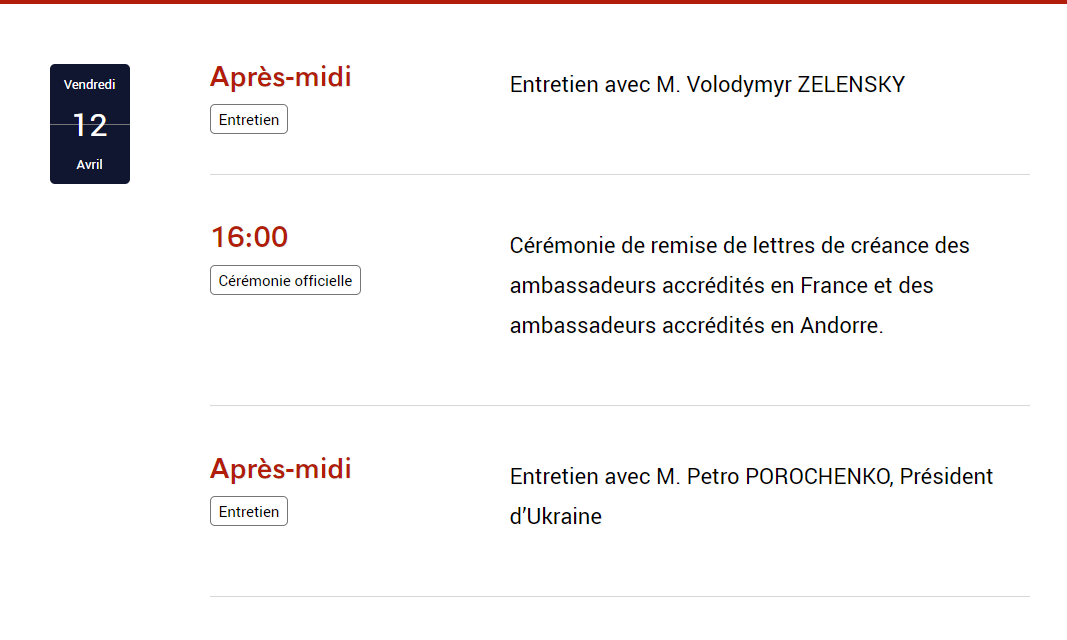Open the Volodymyr ZELENSKY meeting title
The height and width of the screenshot is (640, 1067).
tap(707, 85)
